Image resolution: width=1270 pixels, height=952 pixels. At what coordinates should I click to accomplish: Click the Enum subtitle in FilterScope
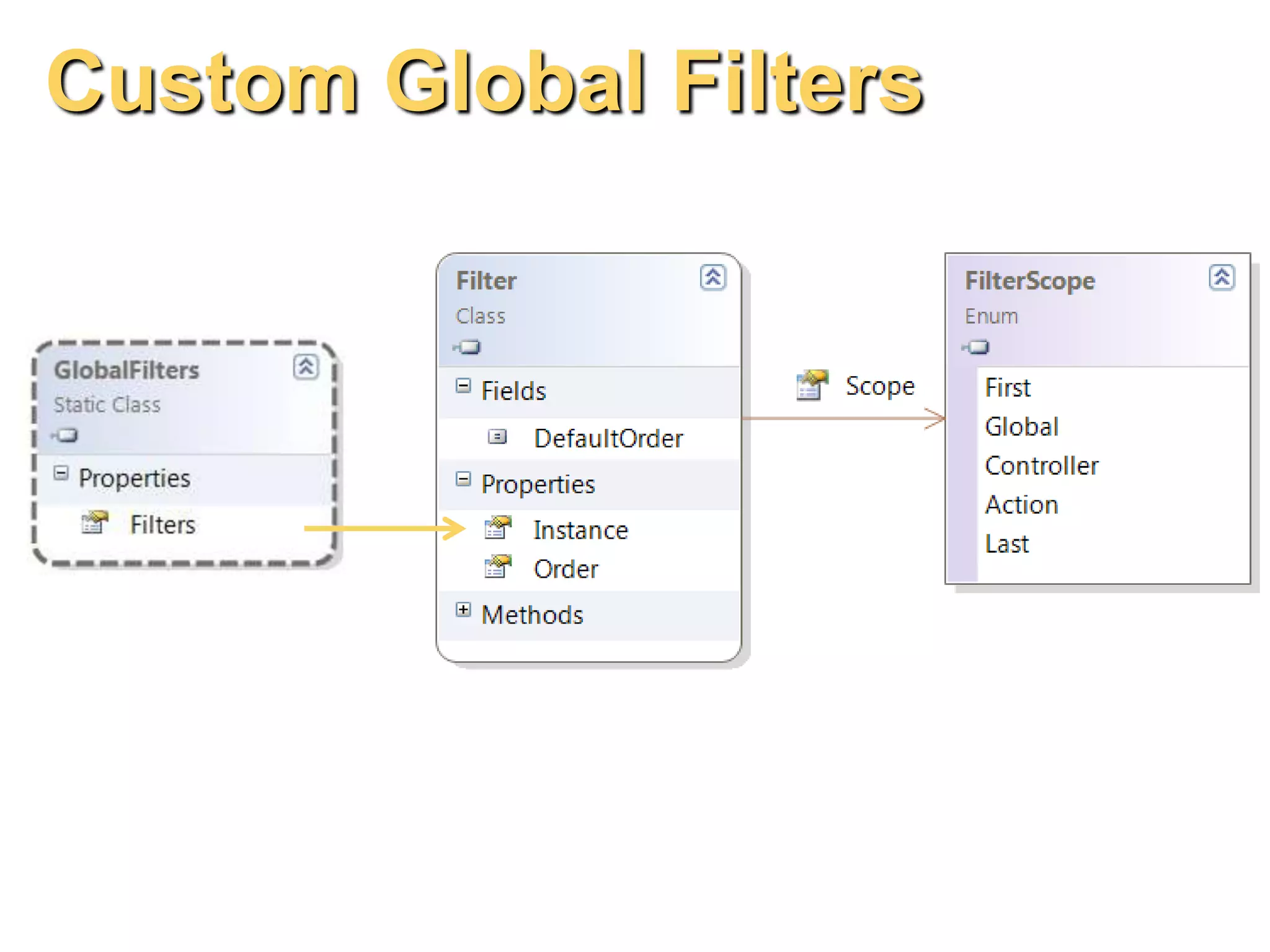click(991, 316)
